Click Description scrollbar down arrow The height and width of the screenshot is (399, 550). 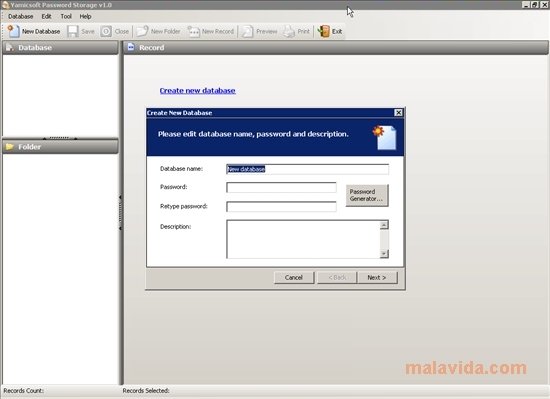point(384,253)
